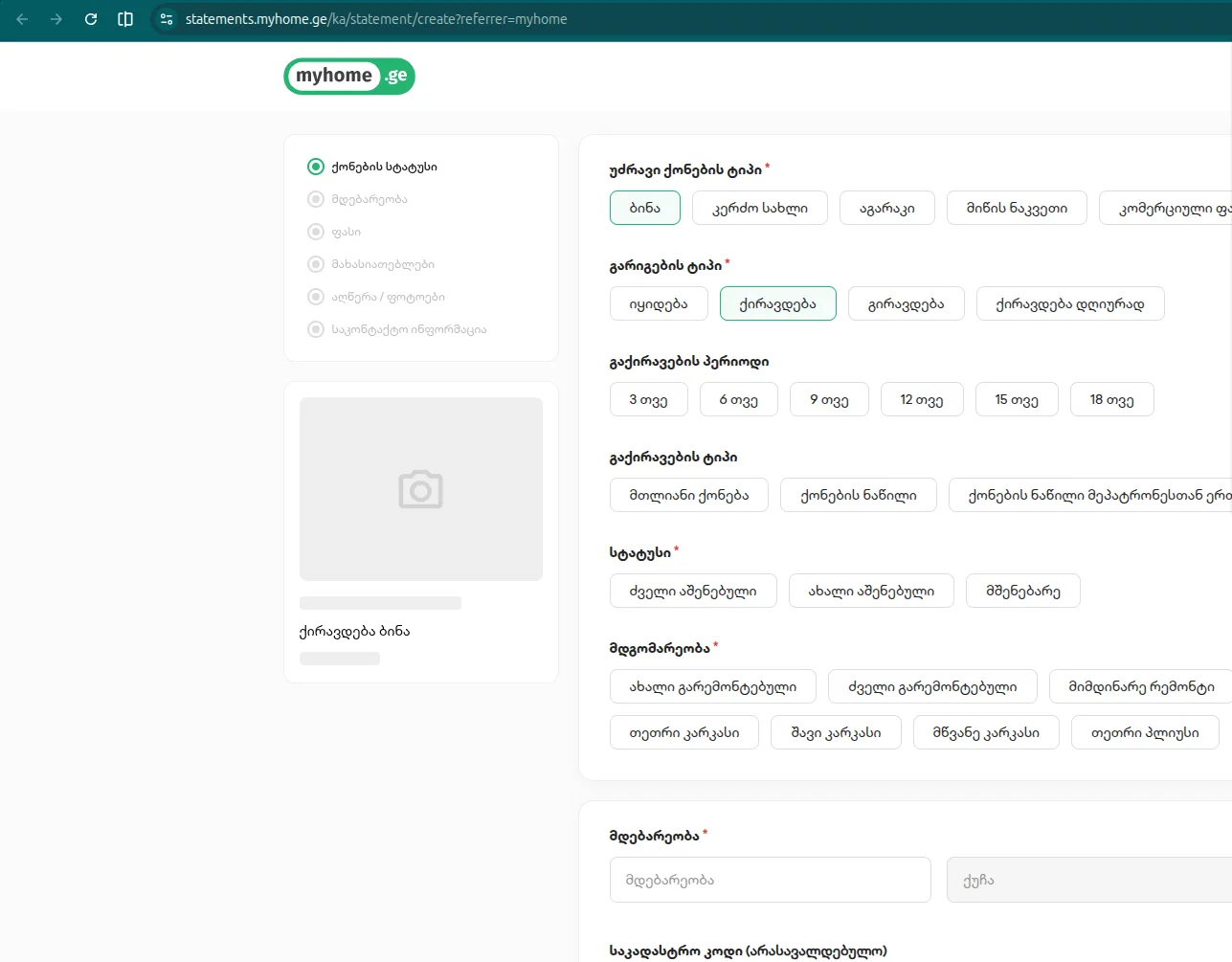Choose გირავდება deal type
Viewport: 1232px width, 962px height.
click(907, 303)
